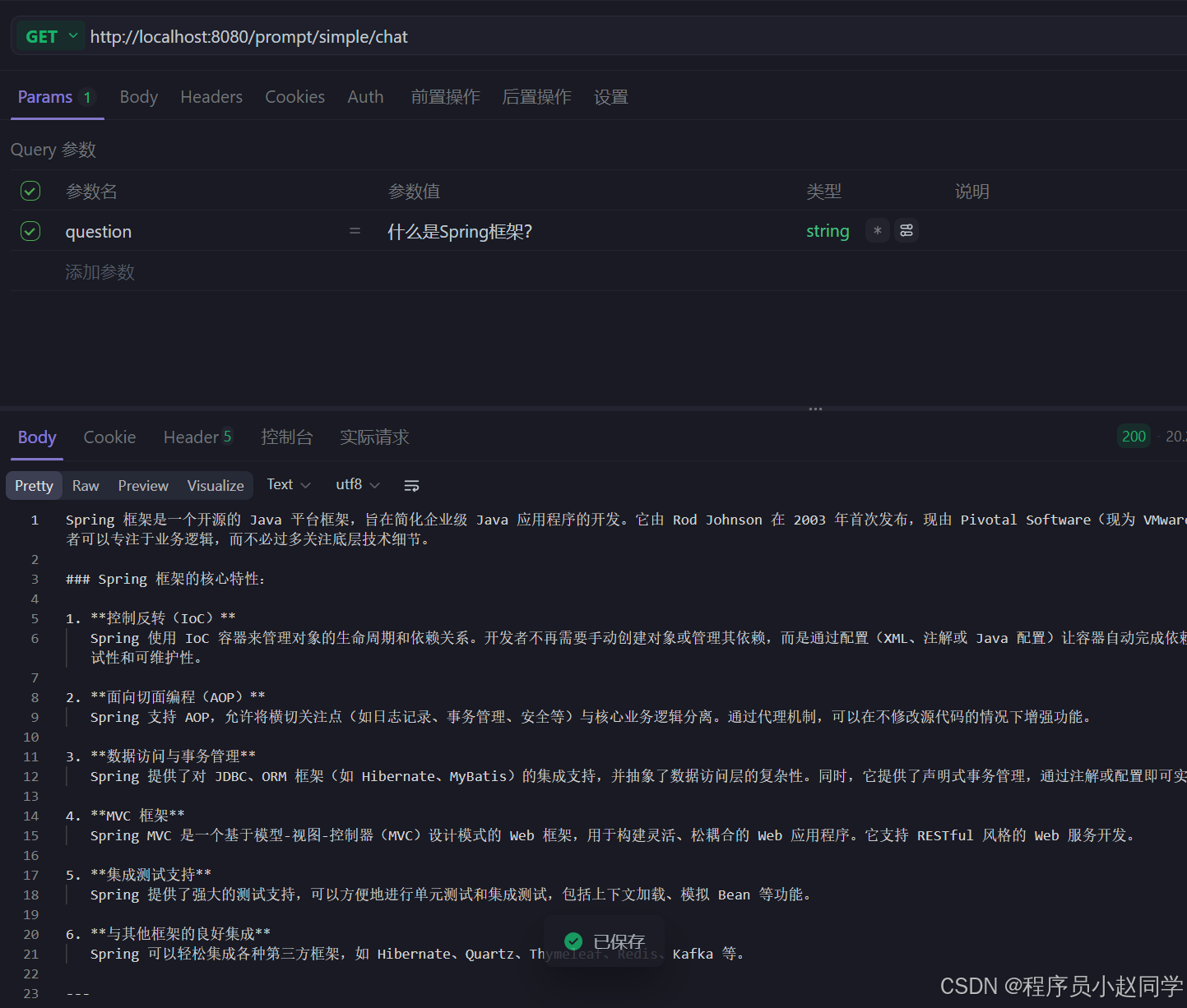Open the 设置 settings tab
Viewport: 1187px width, 1008px height.
pyautogui.click(x=610, y=96)
